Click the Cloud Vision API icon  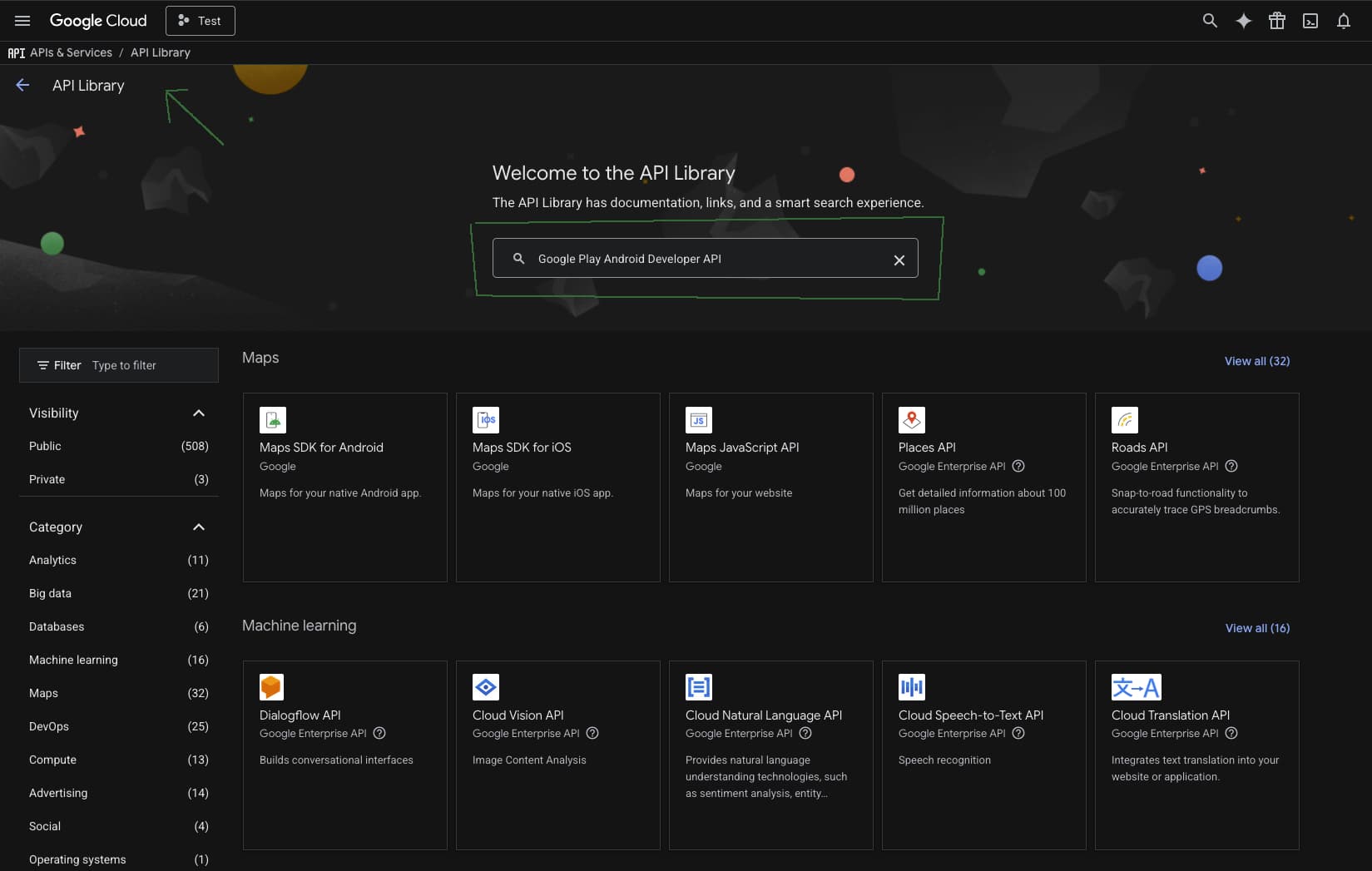486,687
